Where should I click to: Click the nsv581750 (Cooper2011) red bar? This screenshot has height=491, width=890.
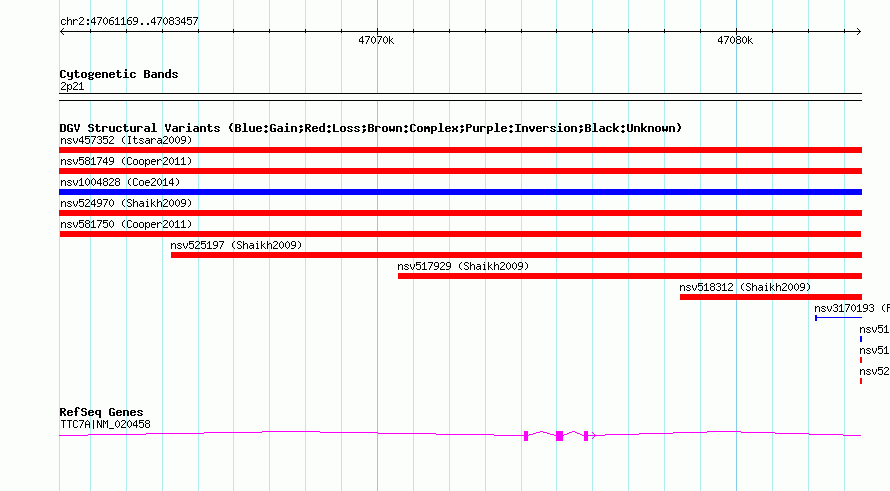point(460,234)
